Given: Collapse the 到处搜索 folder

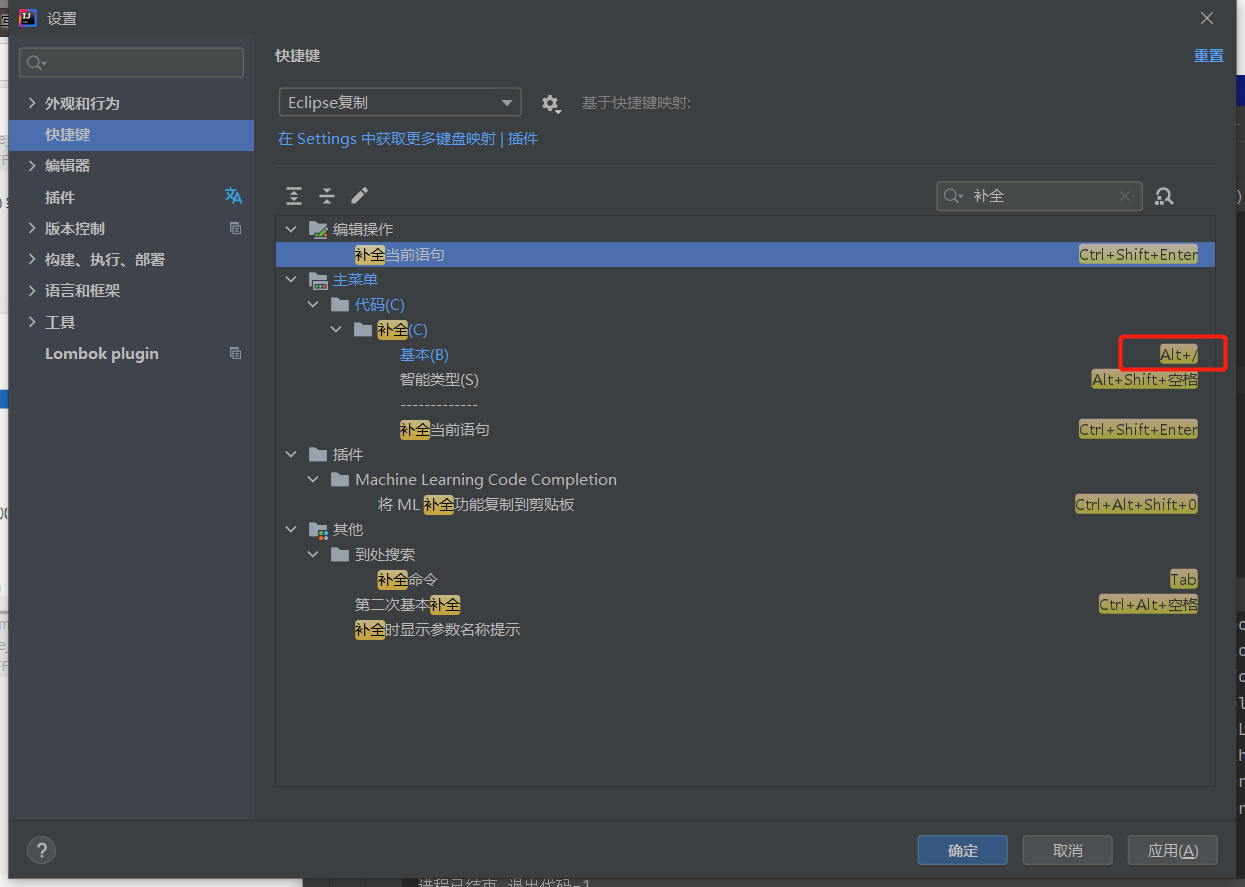Looking at the screenshot, I should click(x=313, y=554).
